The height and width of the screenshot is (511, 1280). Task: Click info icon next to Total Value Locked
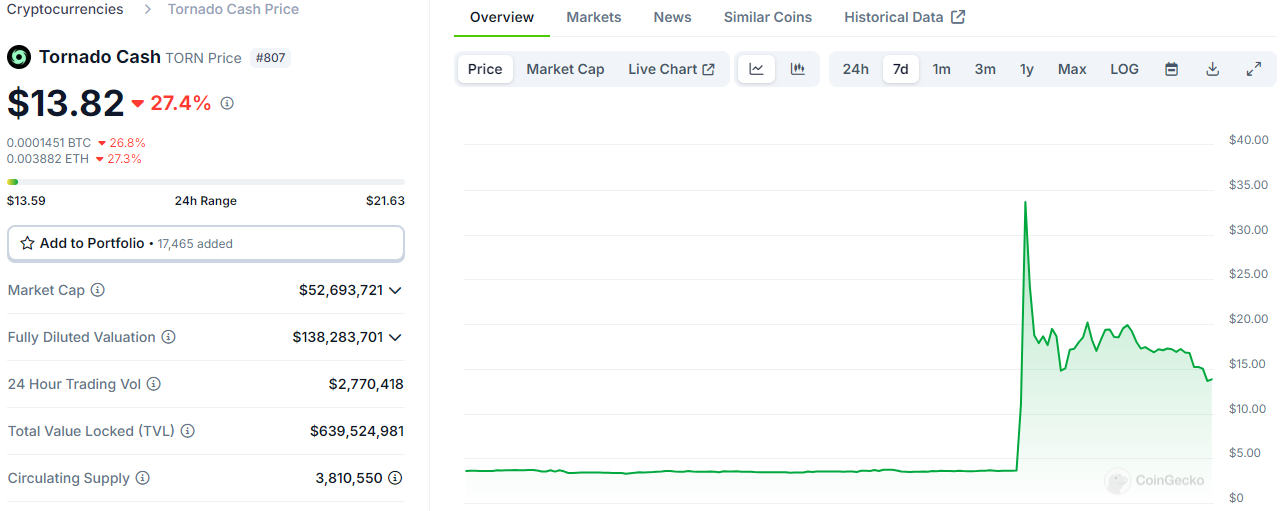coord(188,431)
